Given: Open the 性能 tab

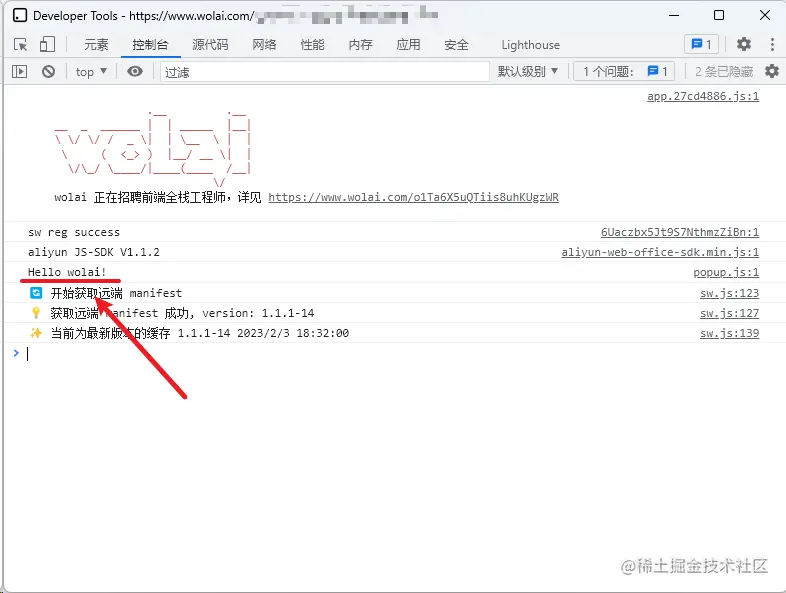Looking at the screenshot, I should coord(312,45).
